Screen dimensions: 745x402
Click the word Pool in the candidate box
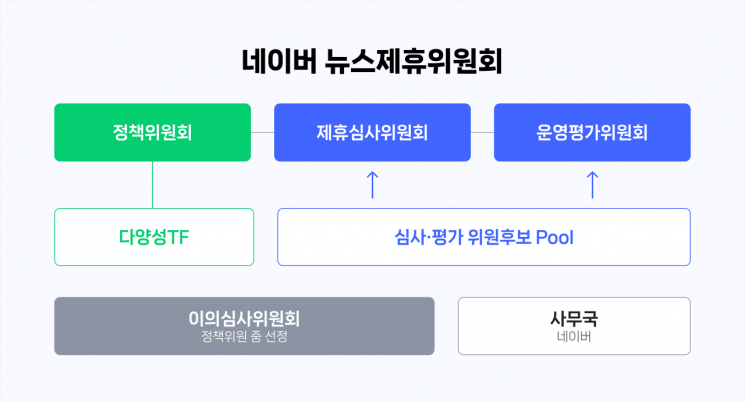point(554,237)
